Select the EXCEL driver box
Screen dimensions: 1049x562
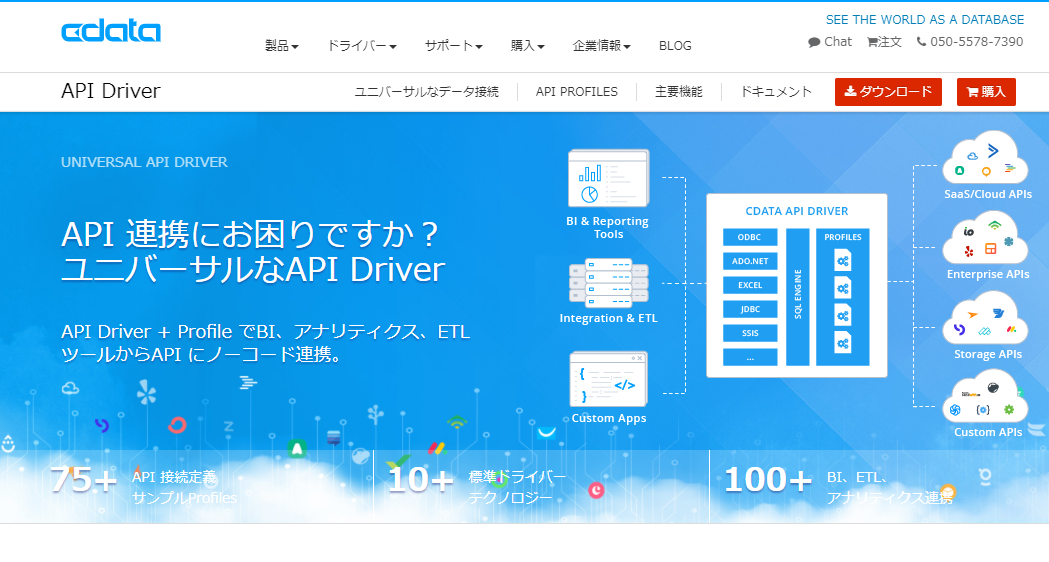(750, 285)
